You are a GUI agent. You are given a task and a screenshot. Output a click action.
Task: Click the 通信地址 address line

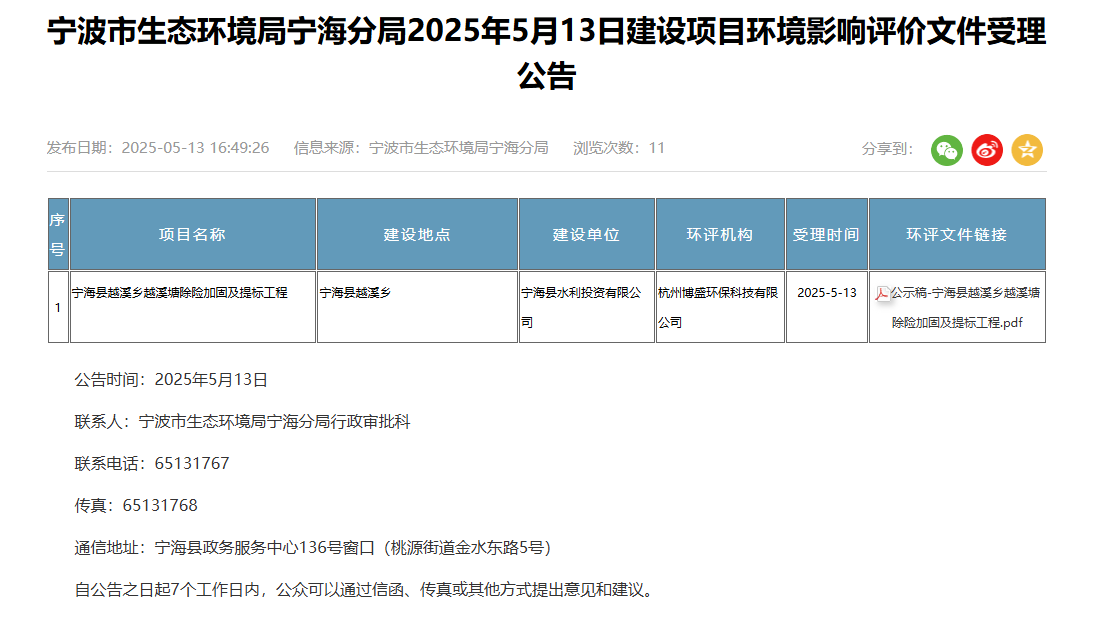[313, 547]
